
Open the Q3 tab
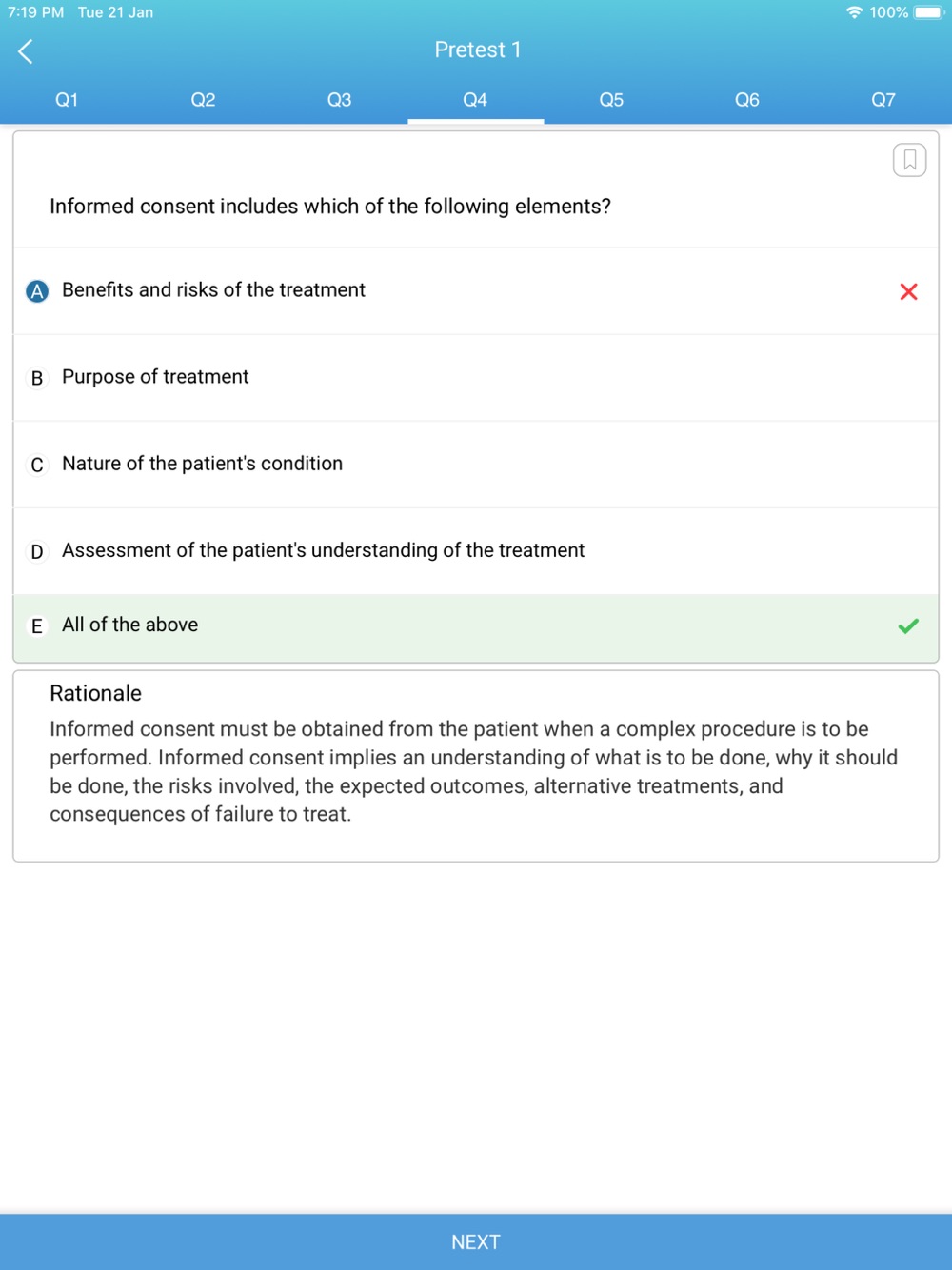coord(339,100)
